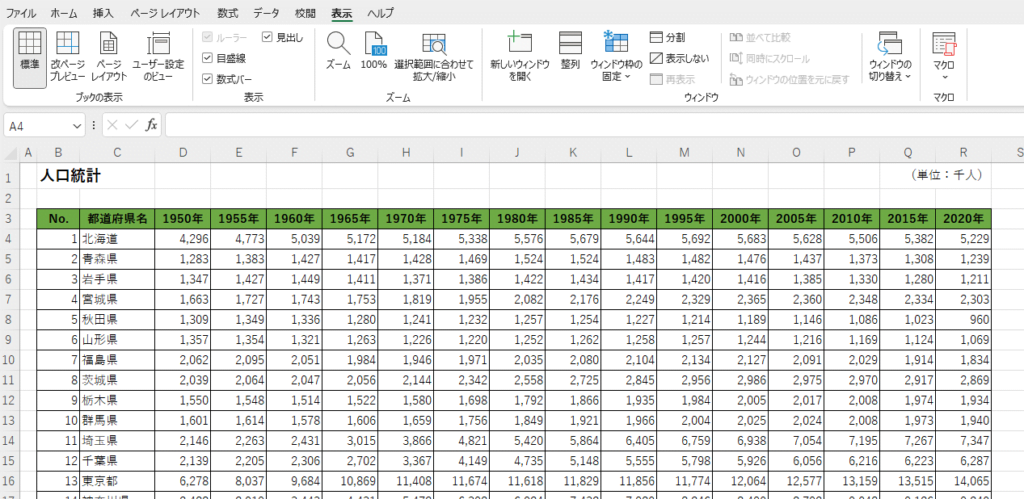This screenshot has height=499, width=1024.
Task: Click 分割 (Split) button
Action: coord(667,38)
